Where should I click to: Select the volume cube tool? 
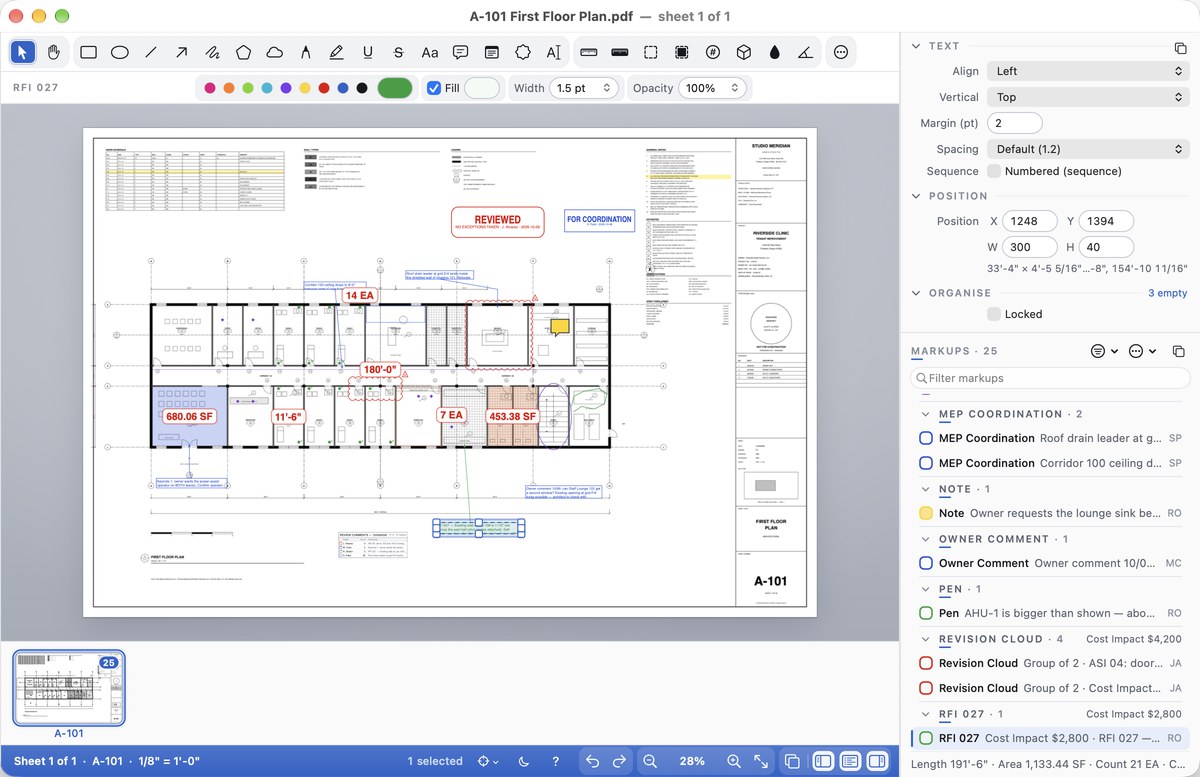[743, 52]
